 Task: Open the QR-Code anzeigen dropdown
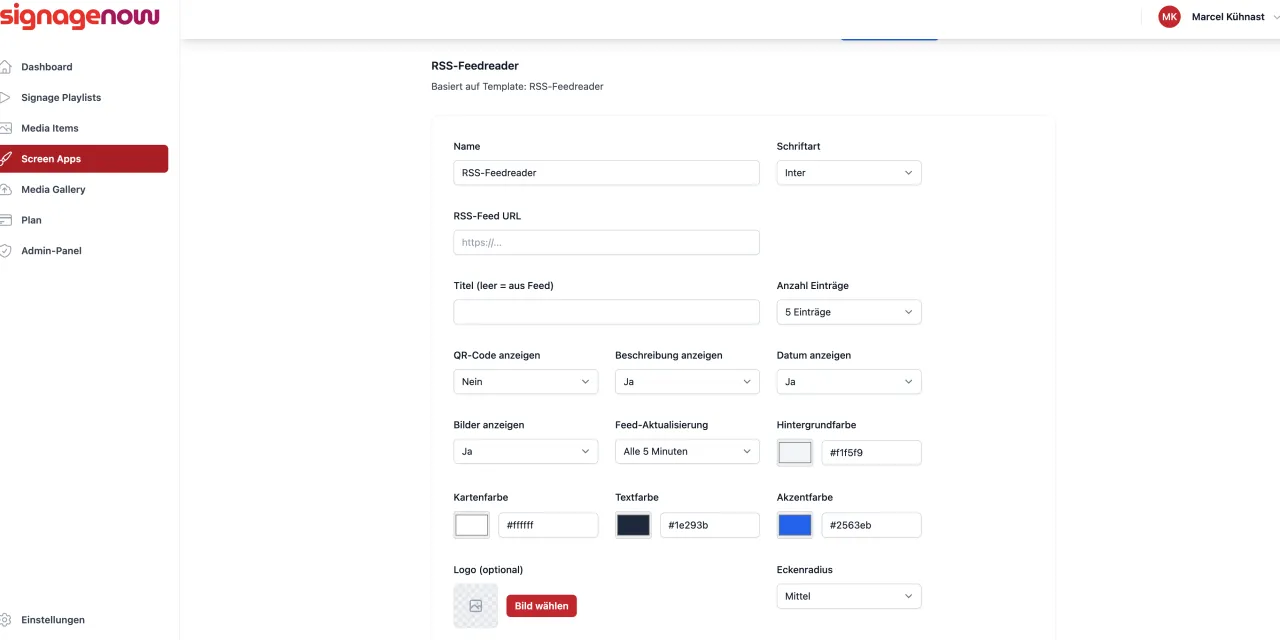tap(526, 382)
